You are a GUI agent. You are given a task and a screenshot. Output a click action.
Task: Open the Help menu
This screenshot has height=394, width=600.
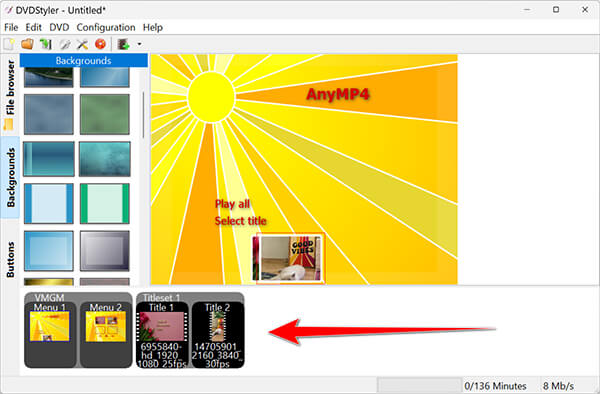coord(153,28)
